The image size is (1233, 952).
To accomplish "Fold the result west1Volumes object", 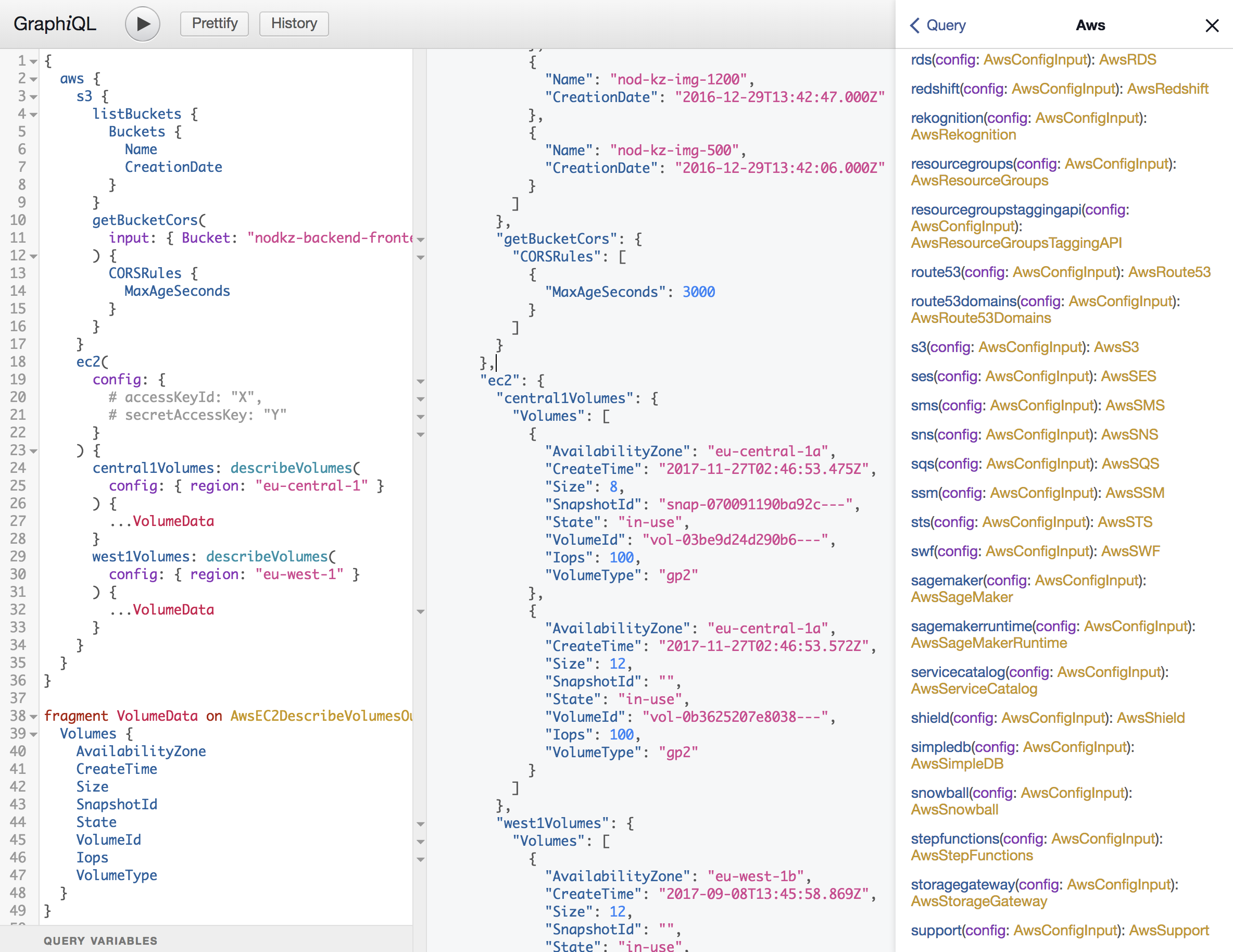I will click(421, 824).
